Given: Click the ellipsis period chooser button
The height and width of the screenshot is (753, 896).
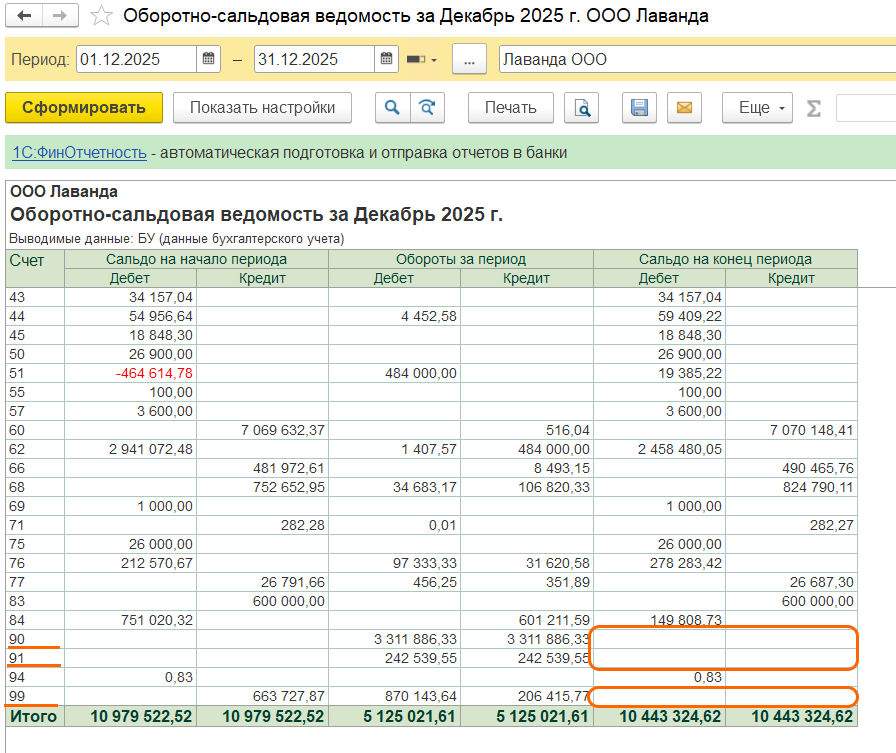Looking at the screenshot, I should point(469,59).
